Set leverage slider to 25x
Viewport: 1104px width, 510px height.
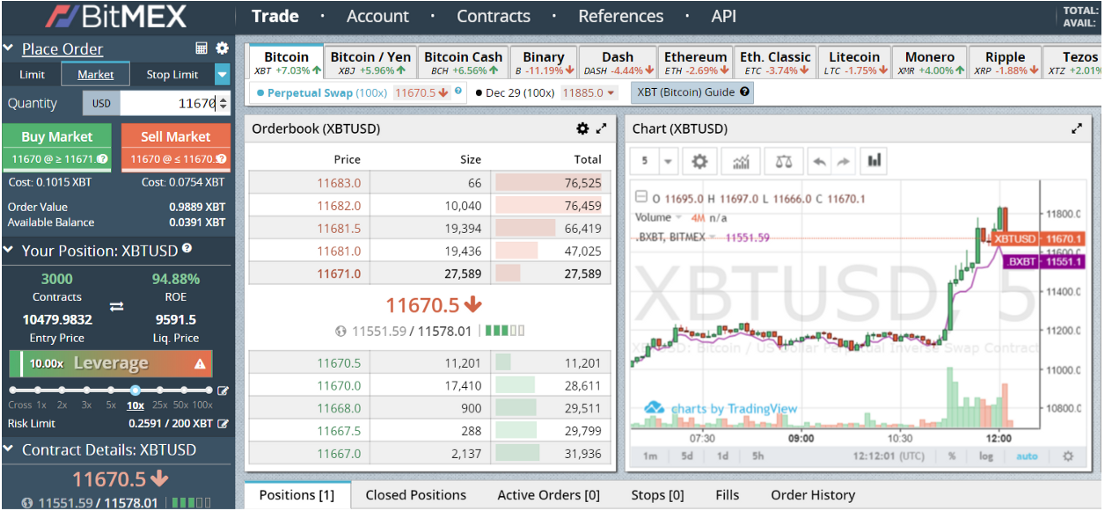160,390
